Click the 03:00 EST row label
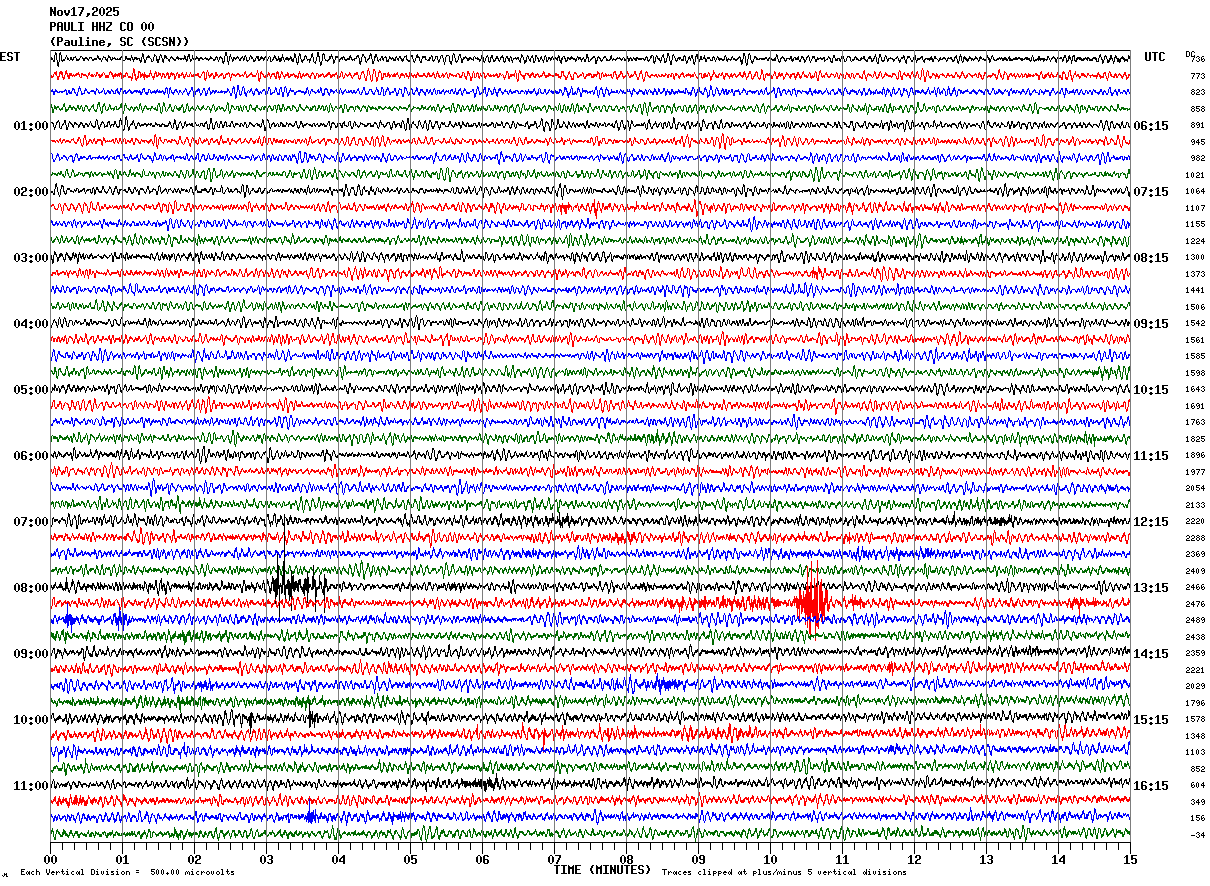1210x886 pixels. 30,258
